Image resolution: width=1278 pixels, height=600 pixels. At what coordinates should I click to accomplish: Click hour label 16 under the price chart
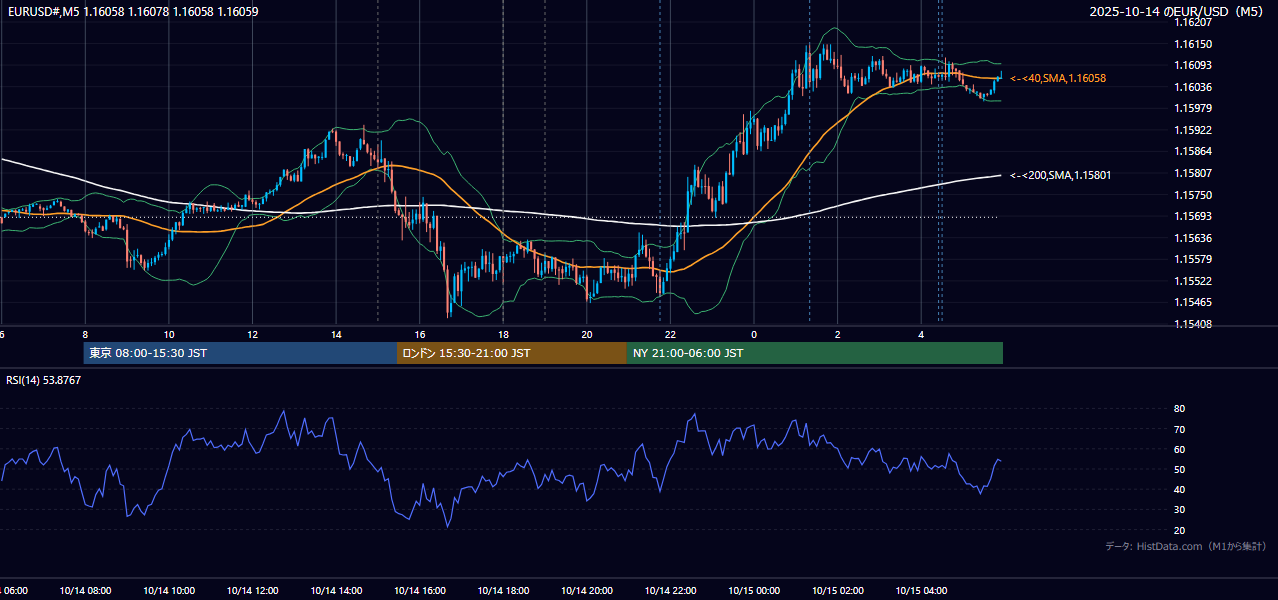[420, 334]
